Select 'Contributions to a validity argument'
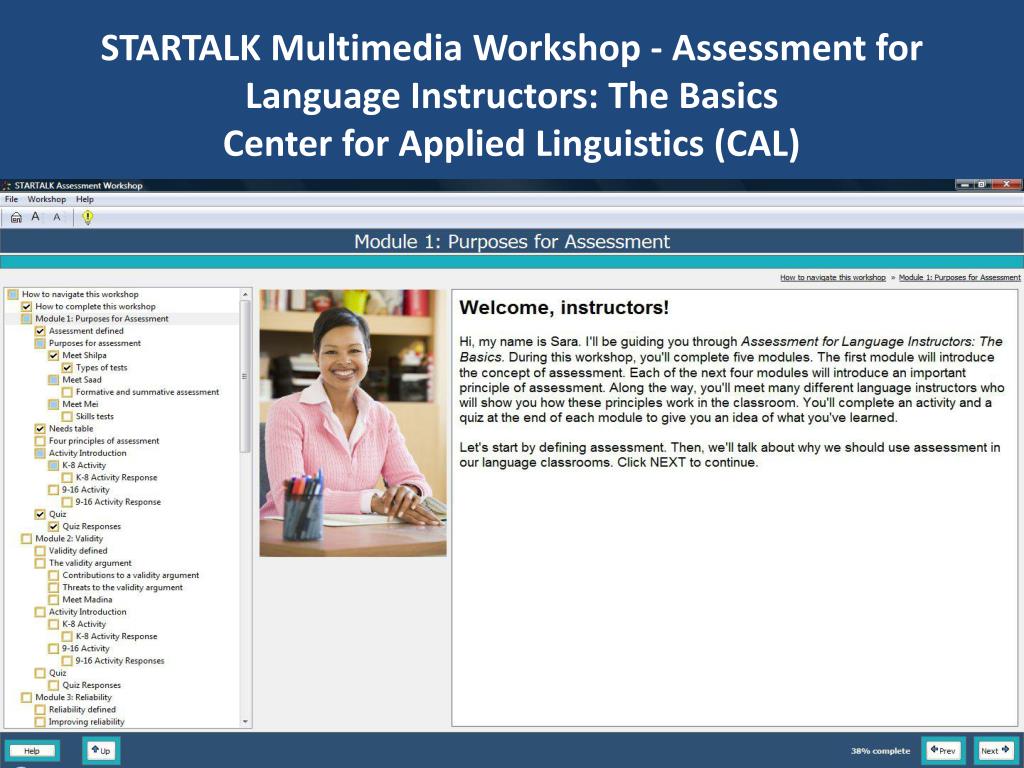Image resolution: width=1024 pixels, height=768 pixels. [x=131, y=575]
